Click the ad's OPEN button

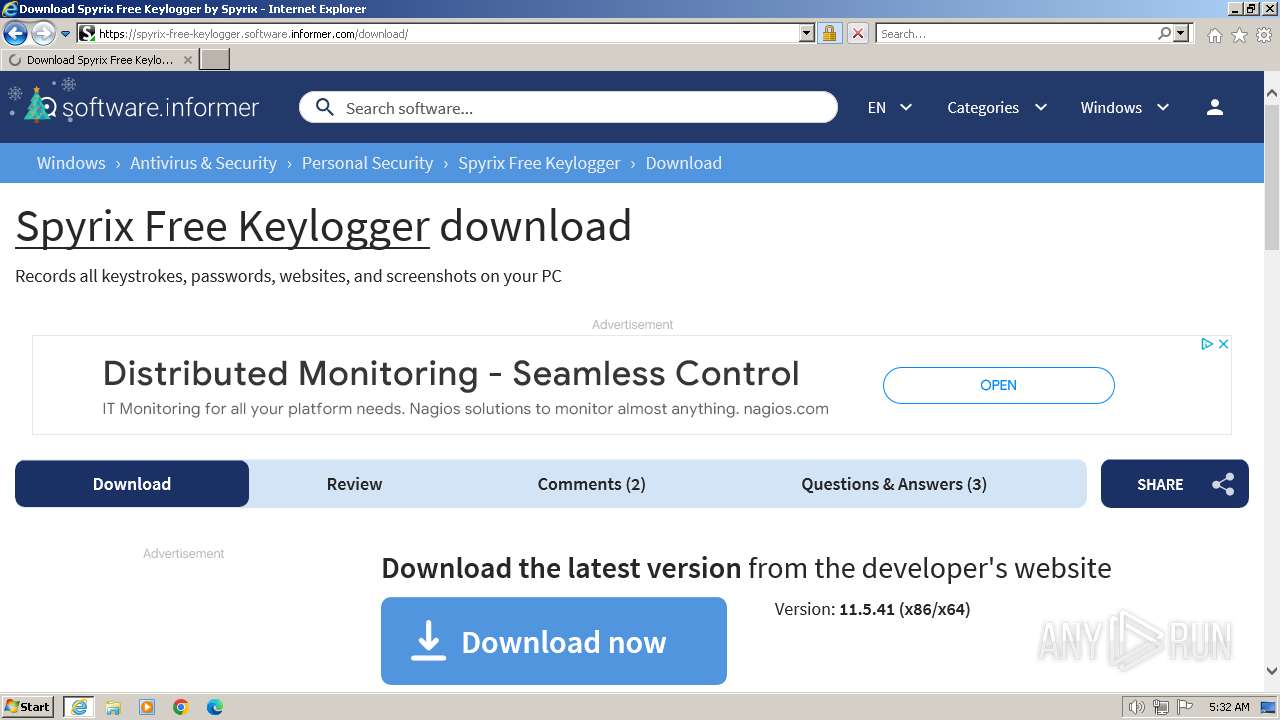998,385
